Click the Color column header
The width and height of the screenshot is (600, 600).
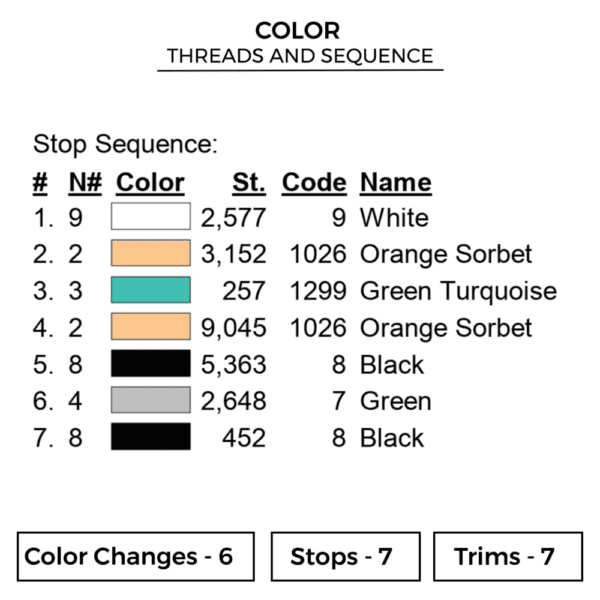(150, 183)
